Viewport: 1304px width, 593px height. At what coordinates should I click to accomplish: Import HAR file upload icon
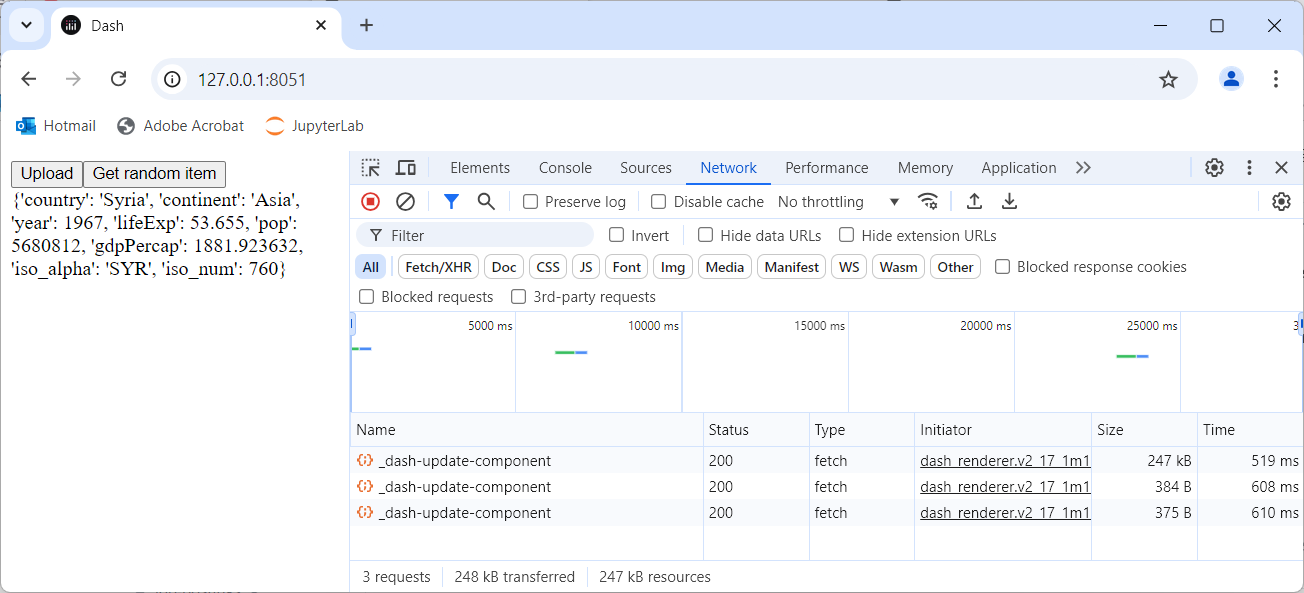(974, 202)
